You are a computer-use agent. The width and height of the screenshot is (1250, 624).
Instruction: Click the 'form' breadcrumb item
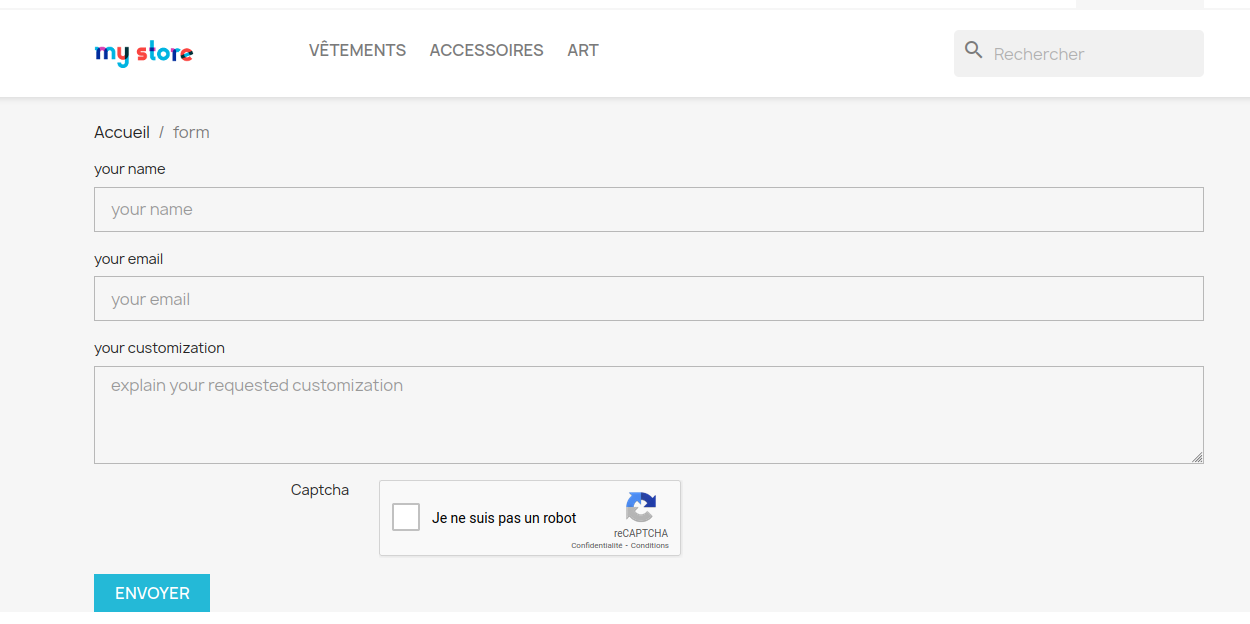tap(191, 132)
